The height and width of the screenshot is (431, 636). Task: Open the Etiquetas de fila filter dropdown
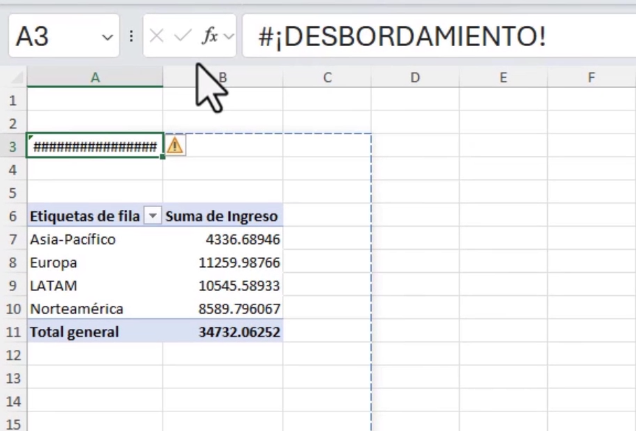[153, 215]
